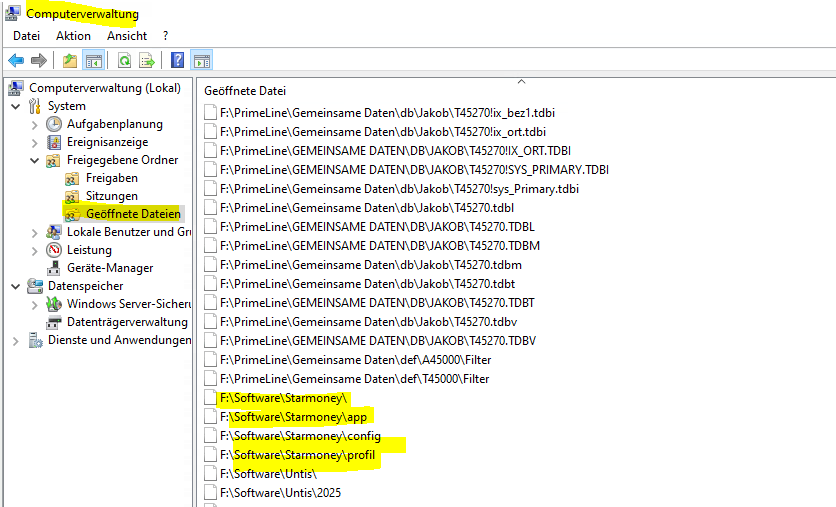The width and height of the screenshot is (836, 507).
Task: Click the Dienste und Anwendungen icon
Action: coord(35,340)
